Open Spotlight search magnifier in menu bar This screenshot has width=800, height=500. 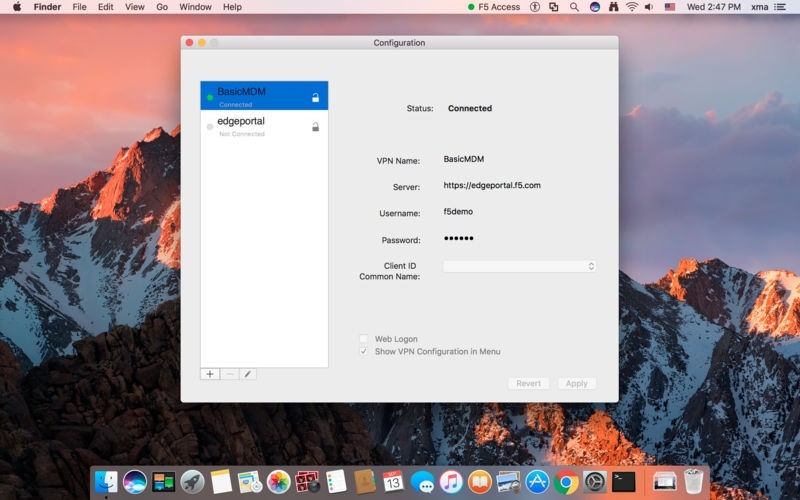point(574,7)
